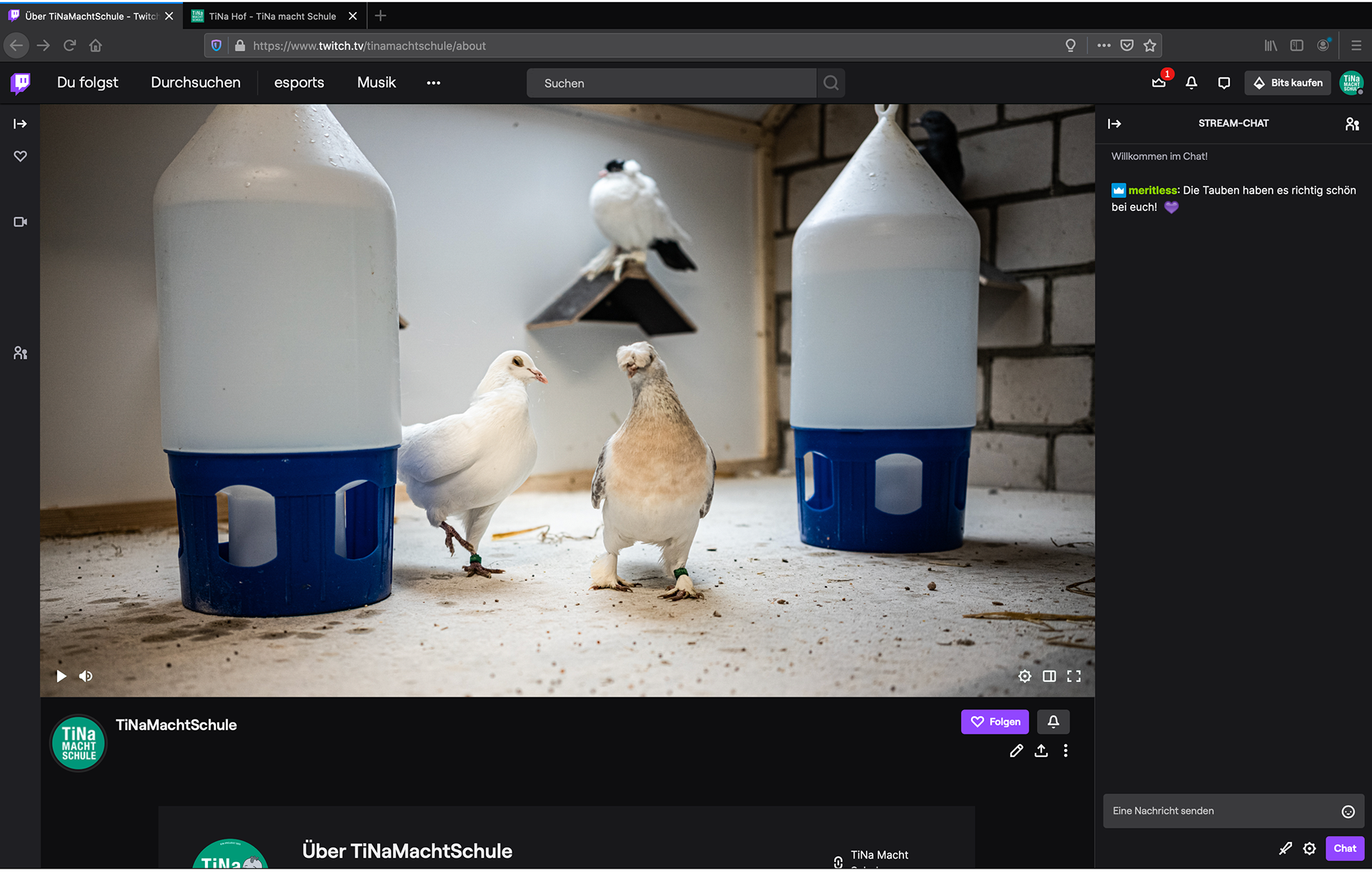Image resolution: width=1372 pixels, height=880 pixels.
Task: Click the Folgen follow button
Action: tap(995, 722)
